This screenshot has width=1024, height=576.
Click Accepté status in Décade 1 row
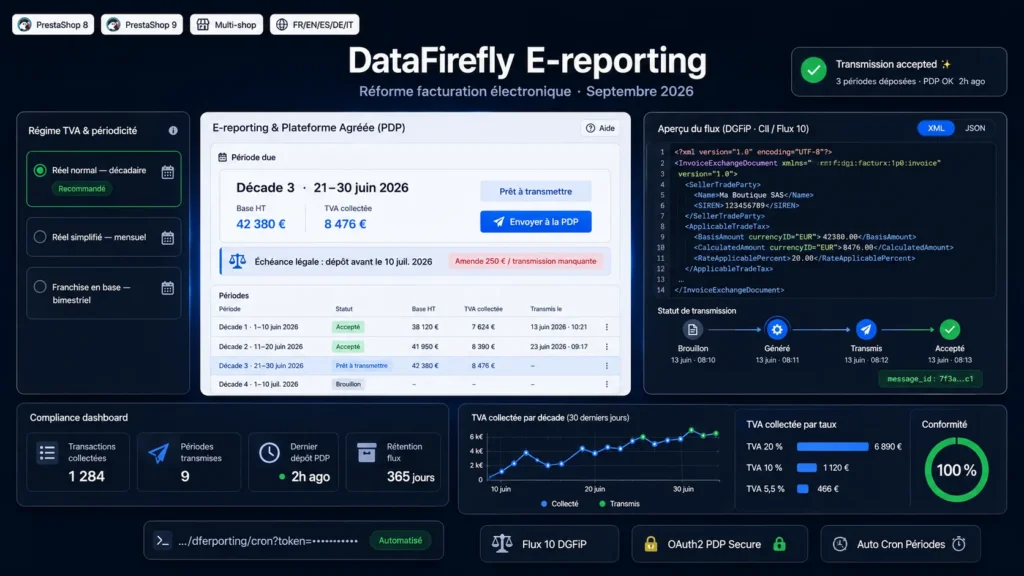click(348, 327)
